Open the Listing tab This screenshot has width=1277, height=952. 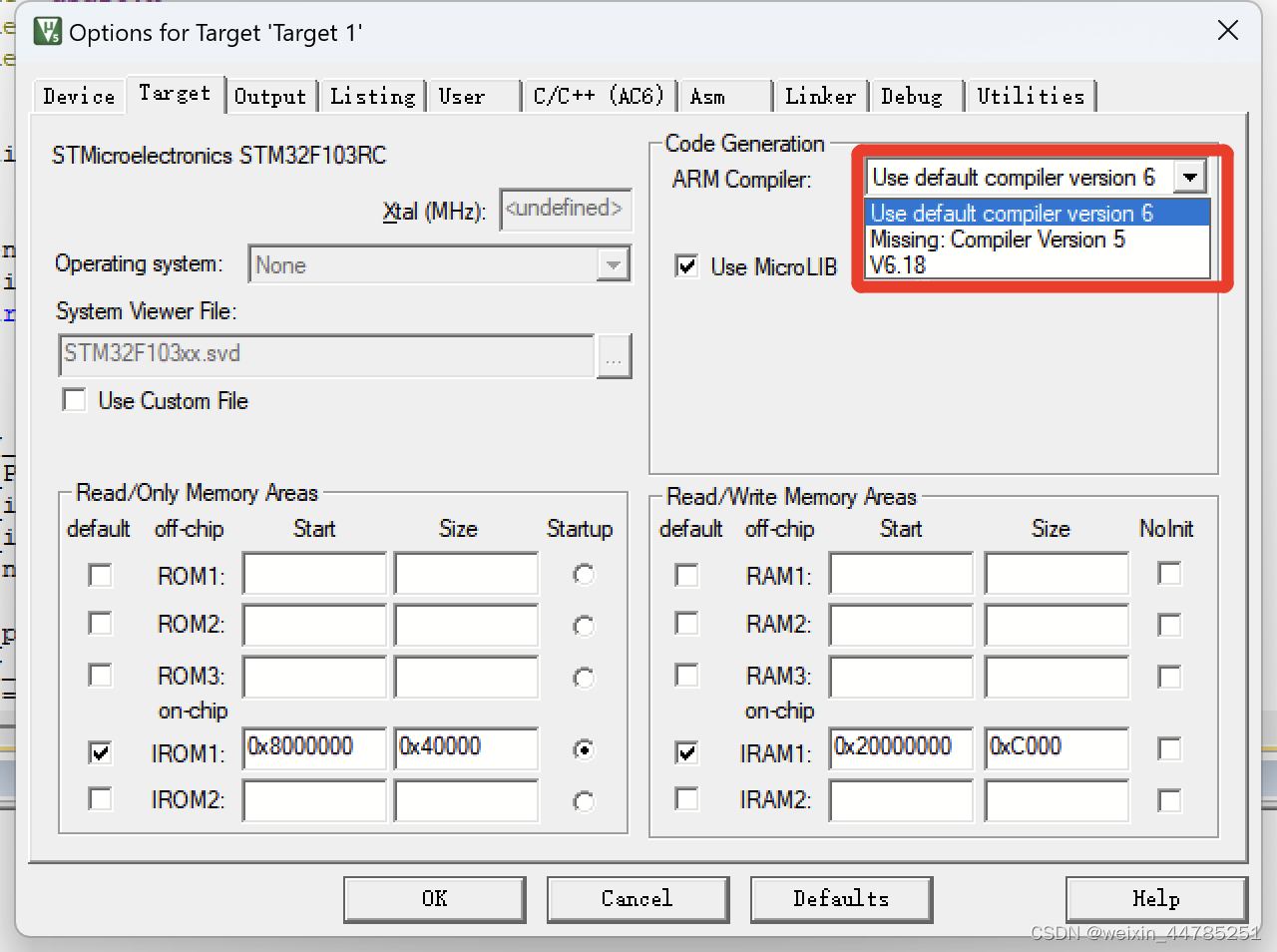(372, 96)
